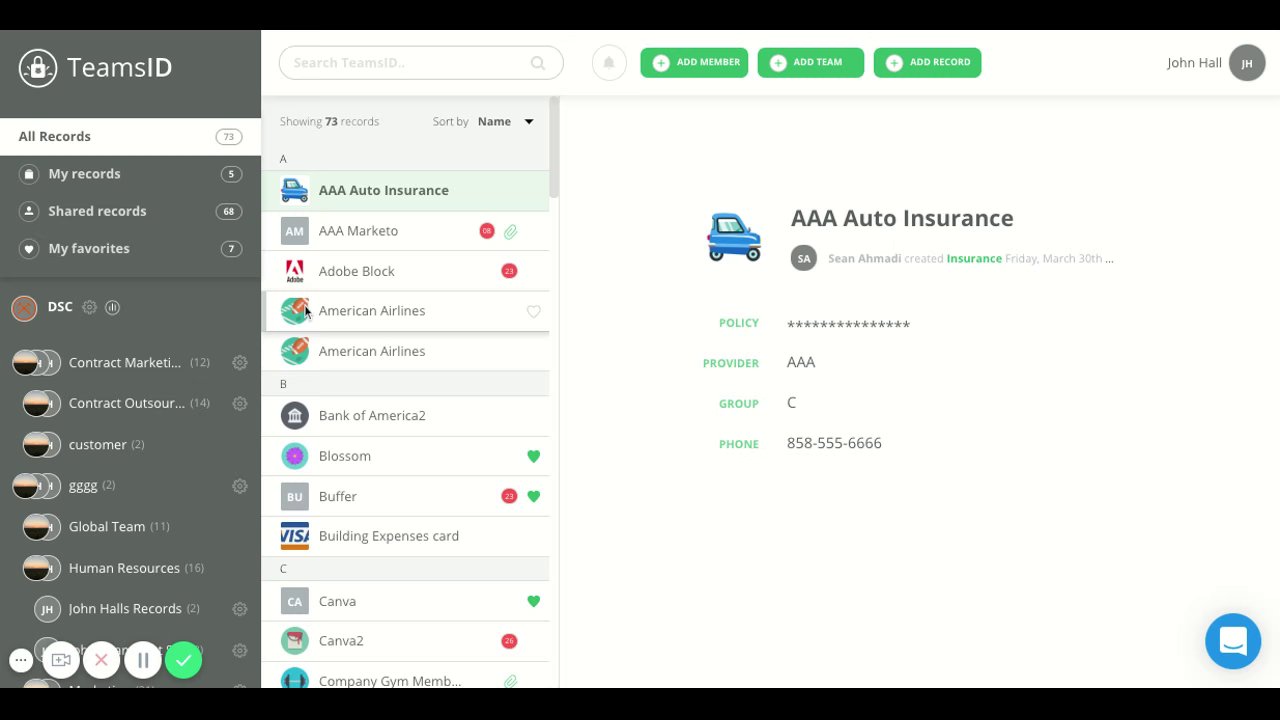Open the Global Team
The height and width of the screenshot is (720, 1280).
[107, 527]
